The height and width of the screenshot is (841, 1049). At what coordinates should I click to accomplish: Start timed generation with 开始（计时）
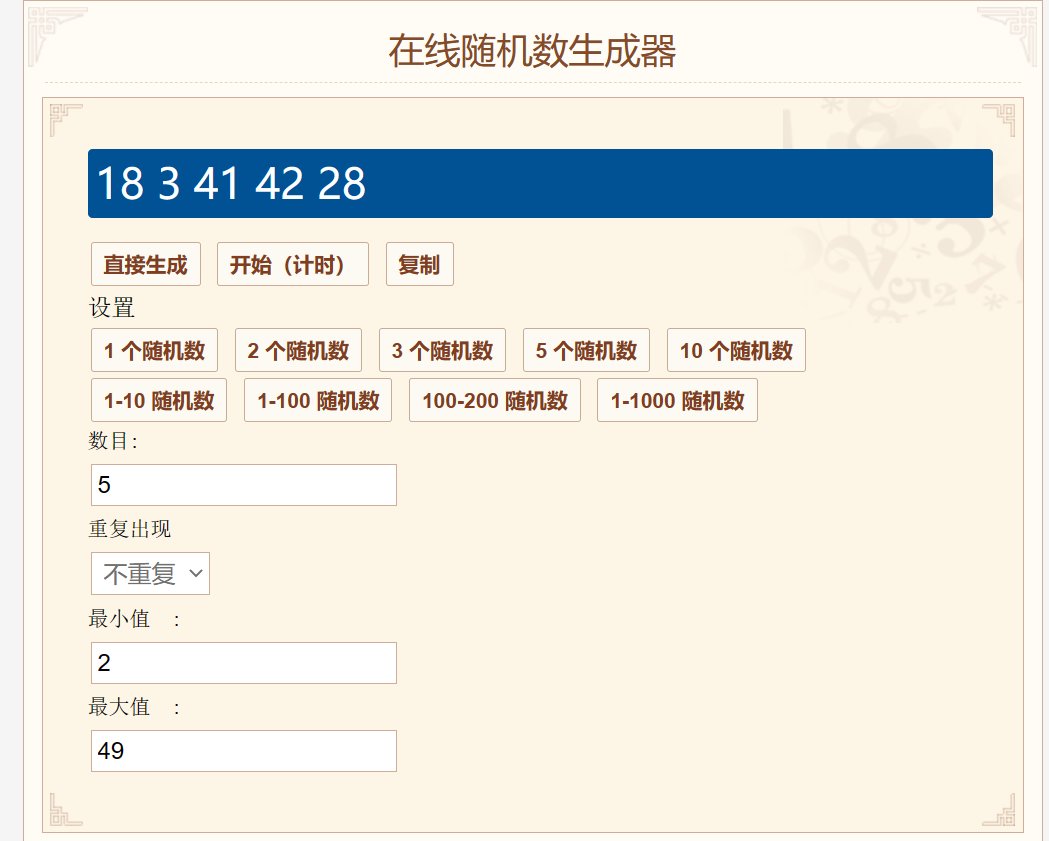click(292, 264)
